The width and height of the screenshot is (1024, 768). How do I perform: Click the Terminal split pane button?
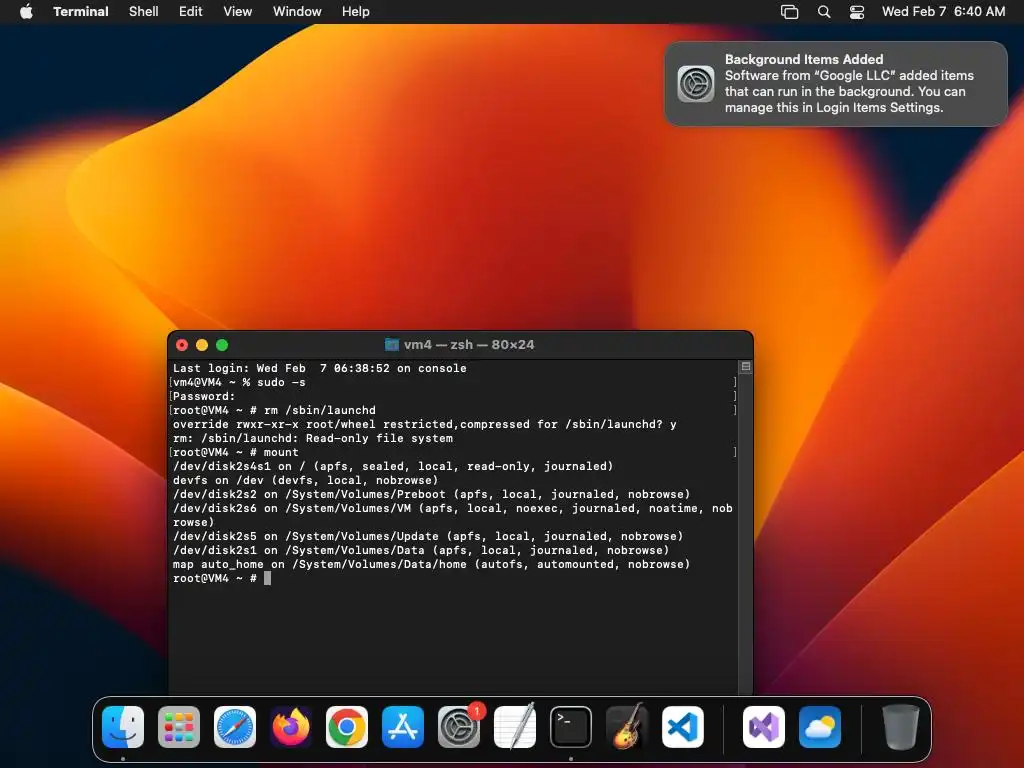tap(746, 367)
